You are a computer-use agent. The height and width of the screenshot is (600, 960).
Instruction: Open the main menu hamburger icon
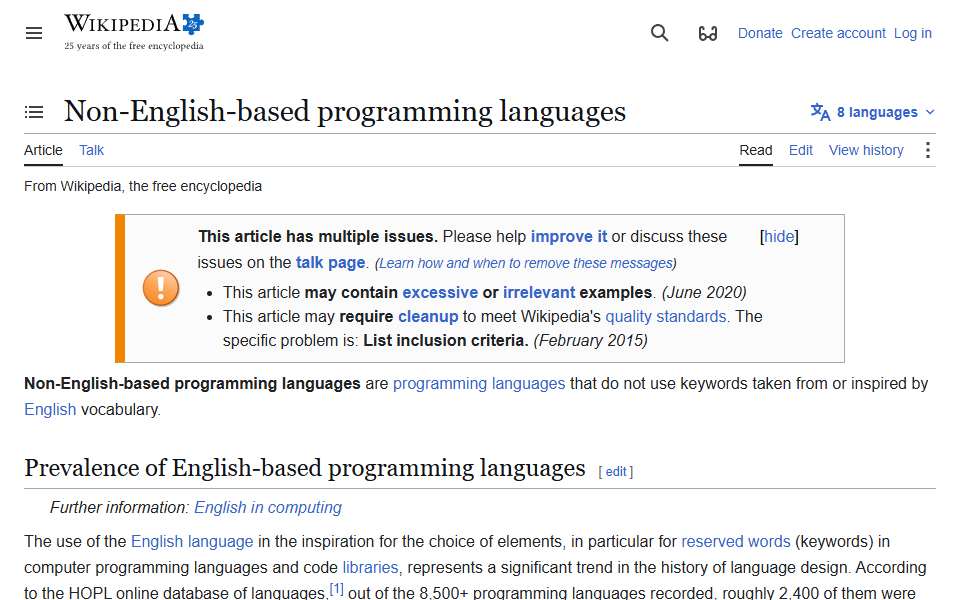[x=34, y=33]
